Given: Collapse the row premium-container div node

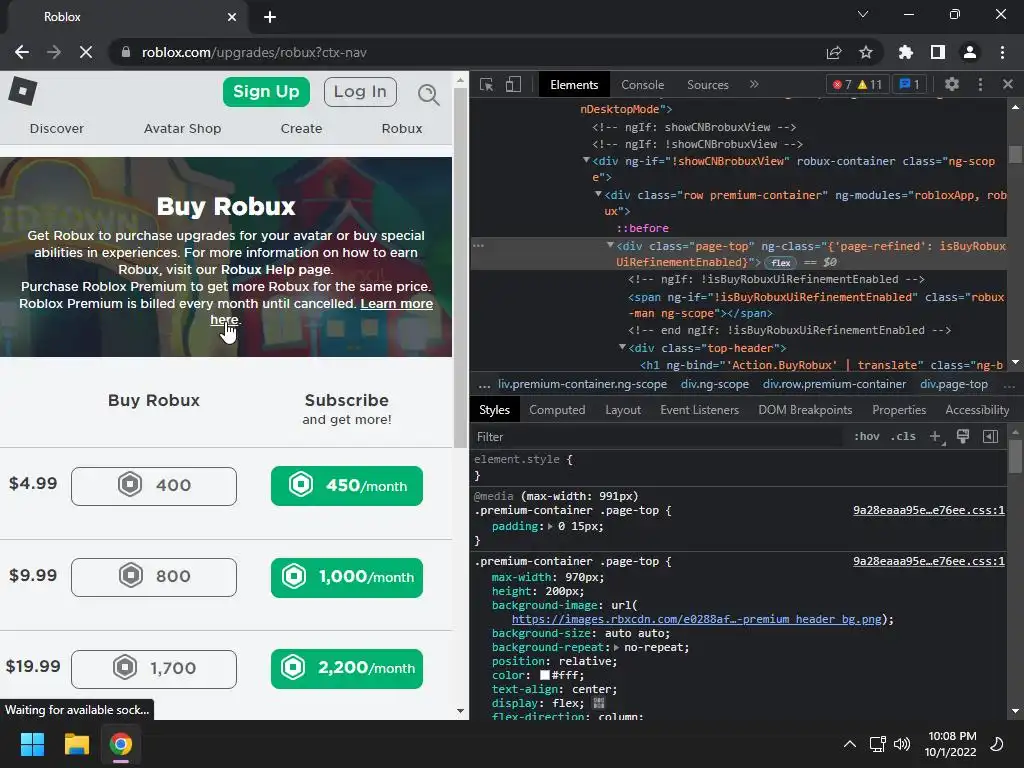Looking at the screenshot, I should click(x=598, y=194).
